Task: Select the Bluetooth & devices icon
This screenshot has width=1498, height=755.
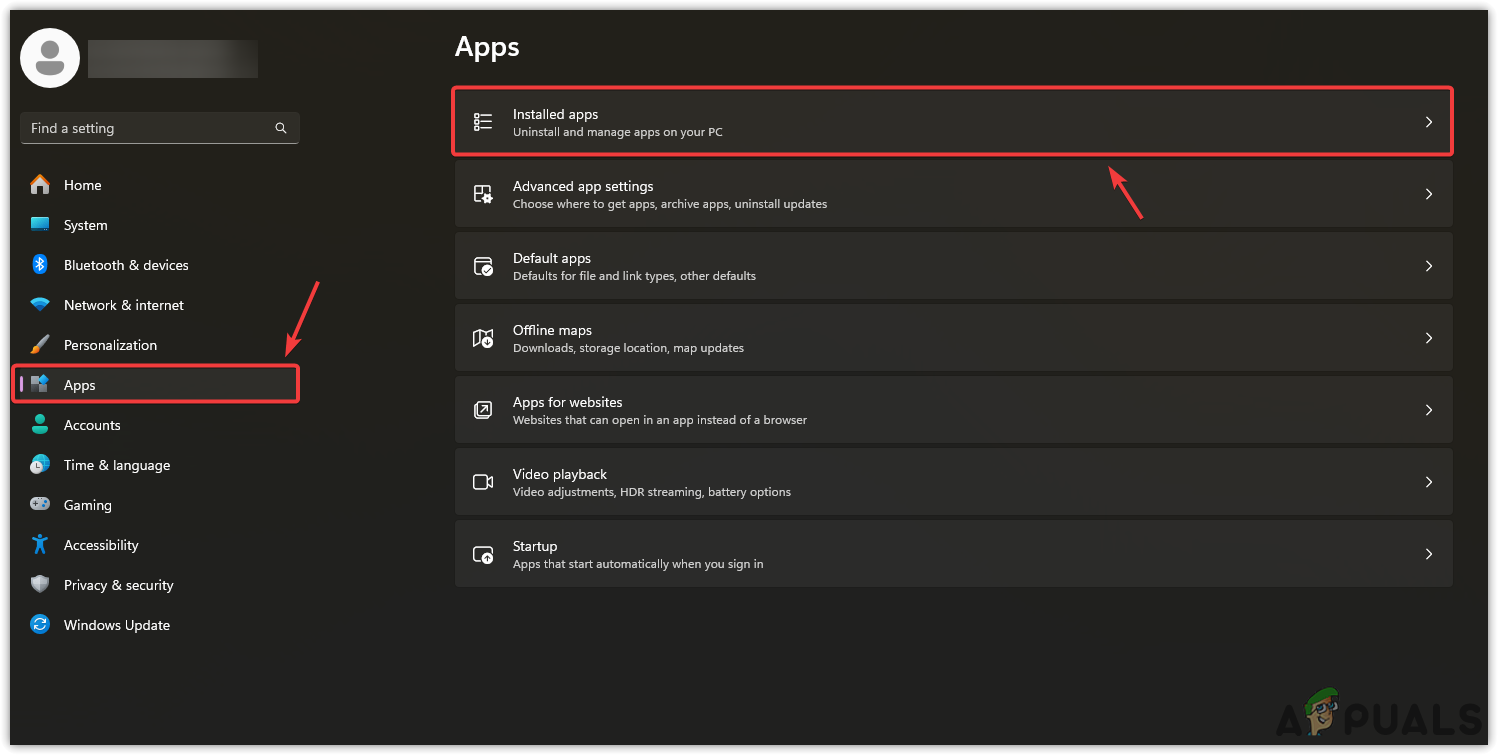Action: 40,265
